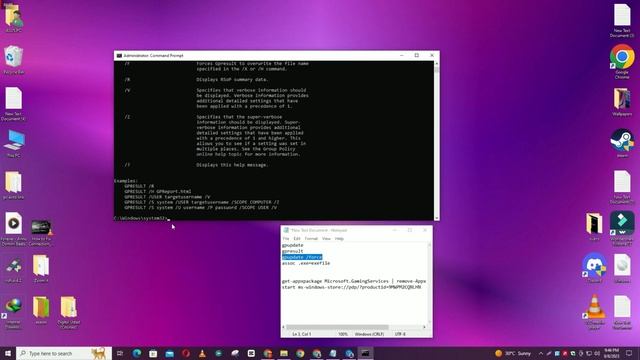Open the Mail app from taskbar
The width and height of the screenshot is (640, 360).
coord(169,353)
